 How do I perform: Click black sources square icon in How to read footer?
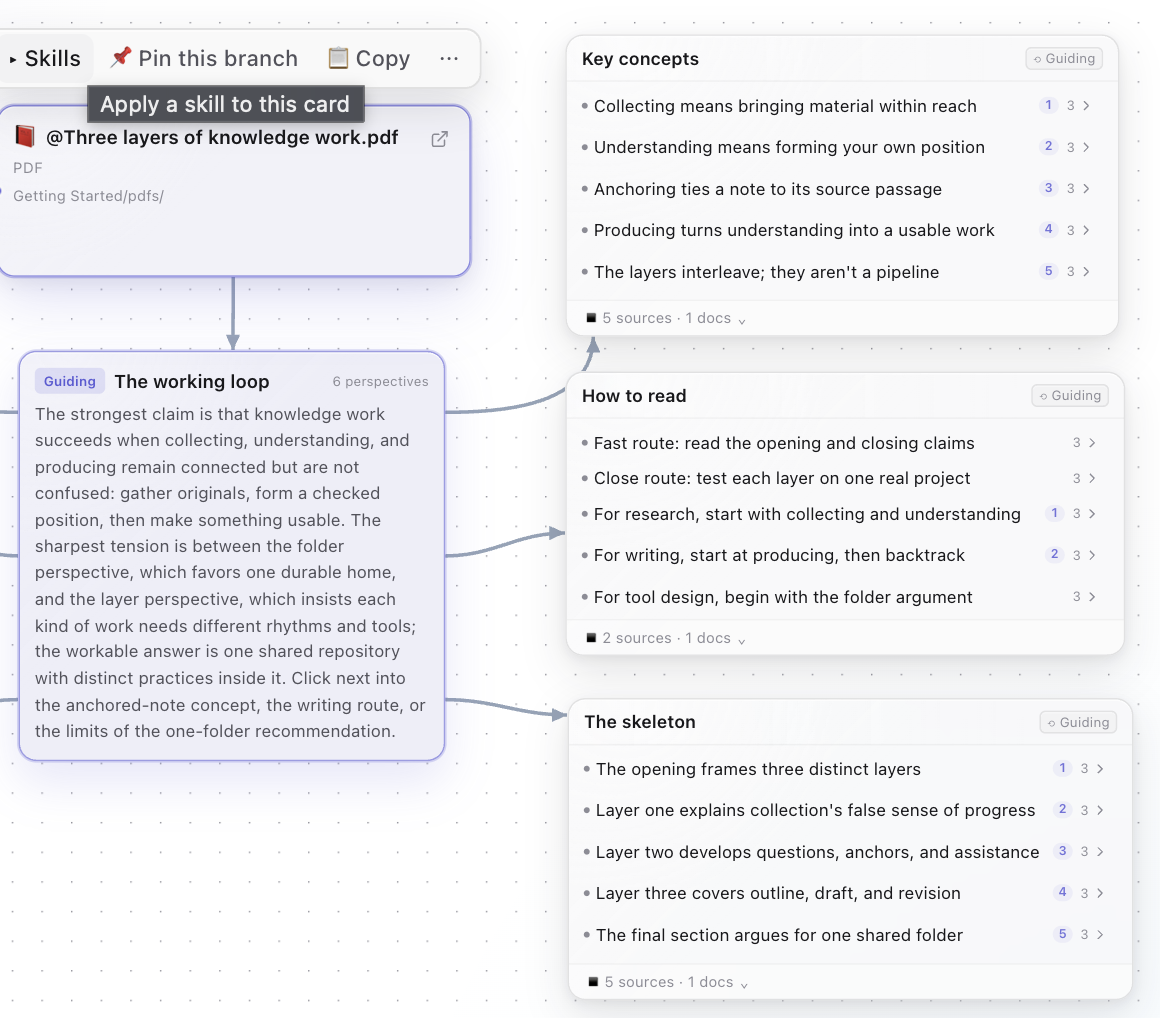pos(591,638)
